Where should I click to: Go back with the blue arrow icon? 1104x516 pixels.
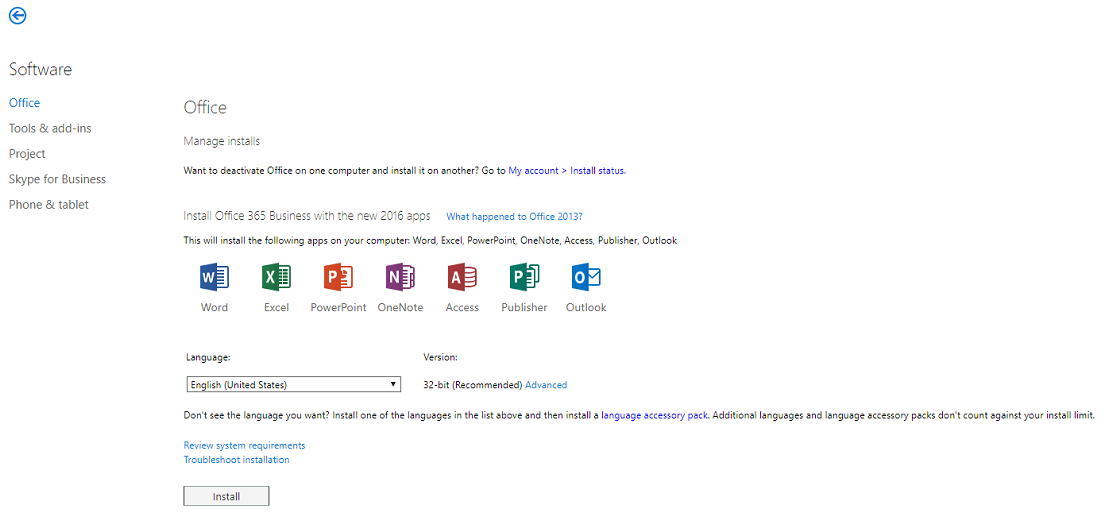click(18, 15)
